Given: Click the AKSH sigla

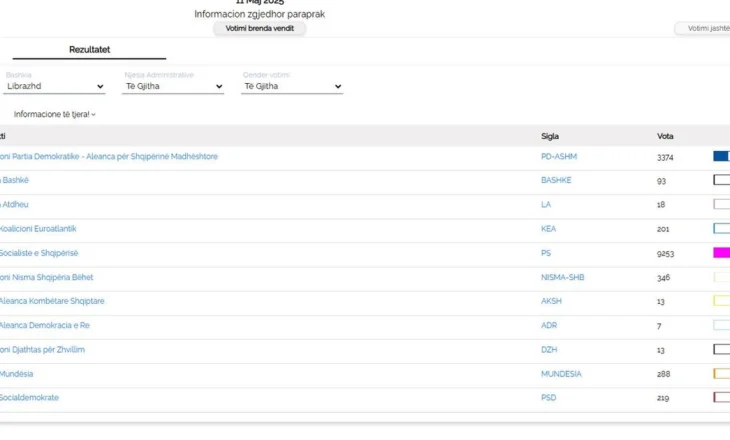Looking at the screenshot, I should click(551, 301).
